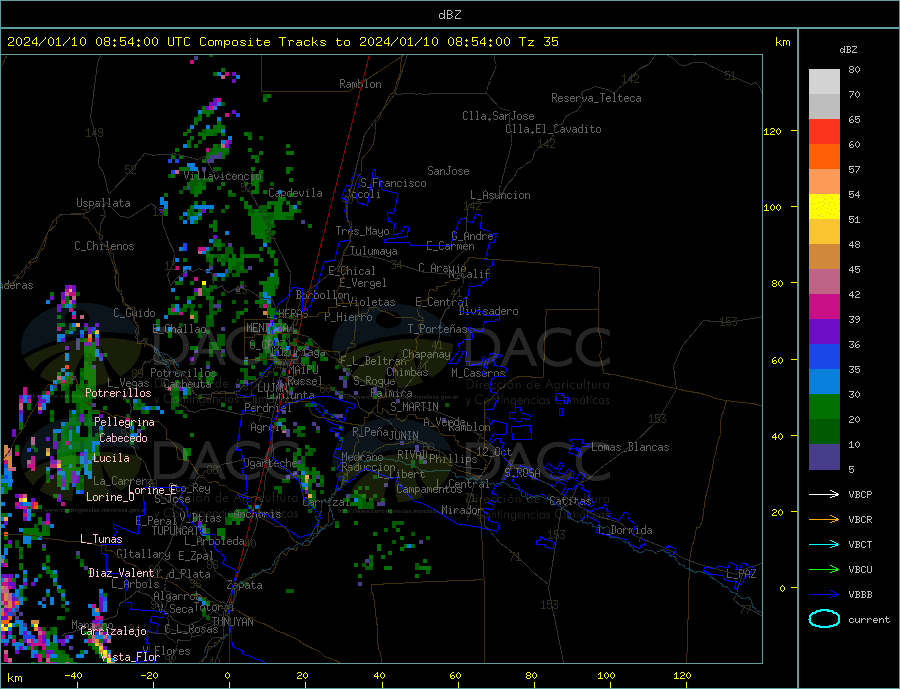
Task: Click the white 'Carrizalejo' map label
Action: coord(113,632)
